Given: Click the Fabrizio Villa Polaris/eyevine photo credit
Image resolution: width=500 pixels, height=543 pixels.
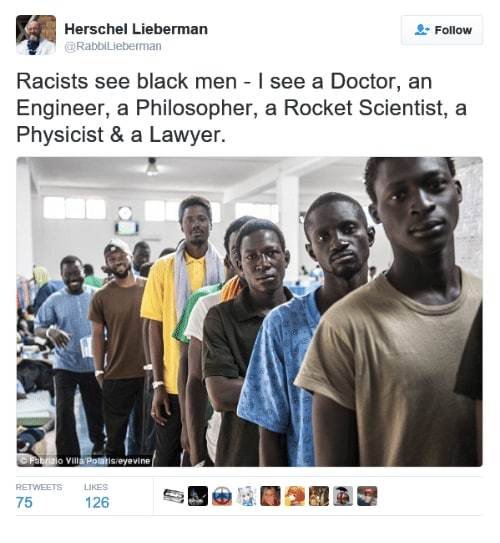Looking at the screenshot, I should tap(85, 461).
